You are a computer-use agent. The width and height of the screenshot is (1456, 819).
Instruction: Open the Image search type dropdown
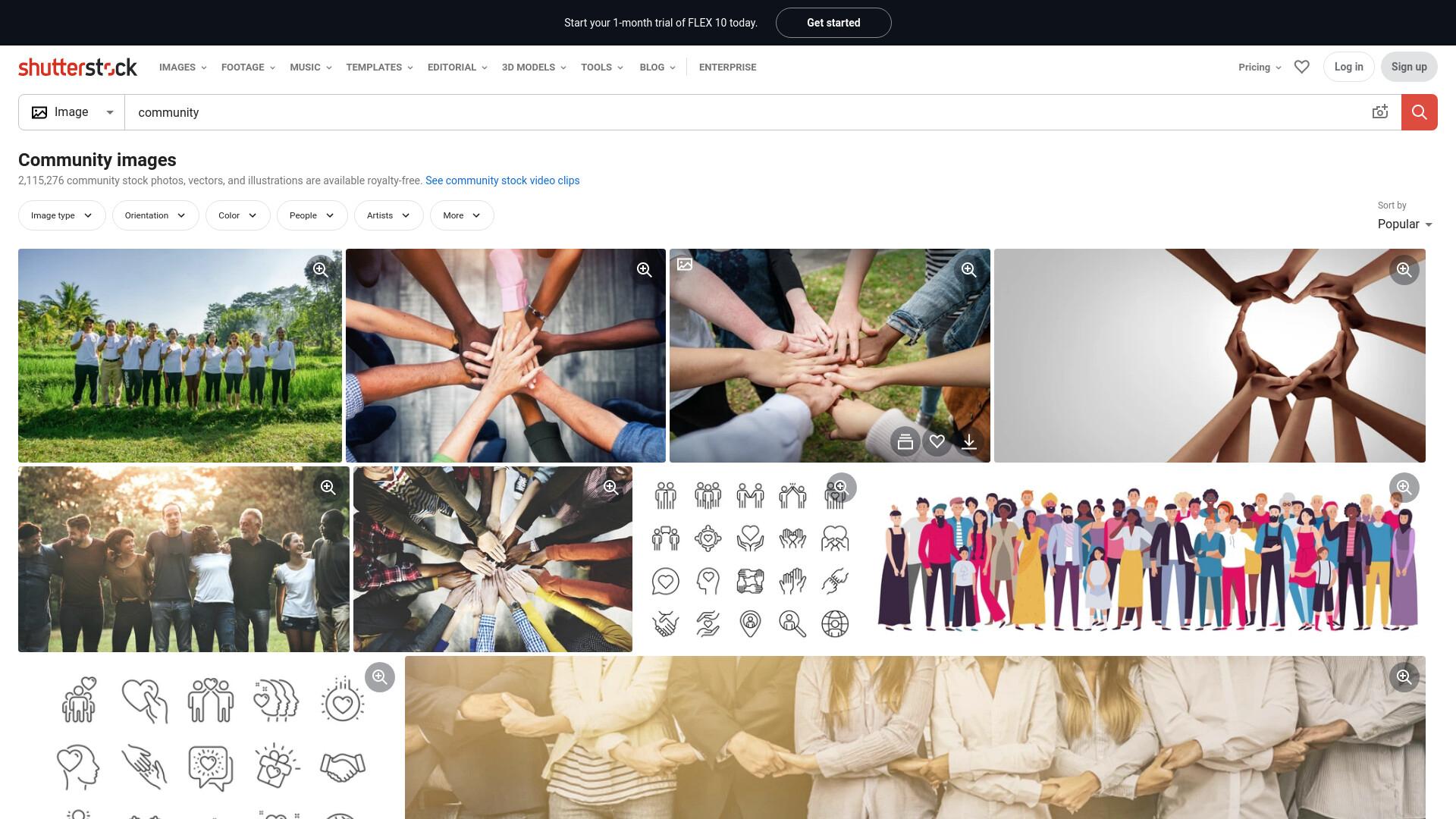tap(72, 112)
